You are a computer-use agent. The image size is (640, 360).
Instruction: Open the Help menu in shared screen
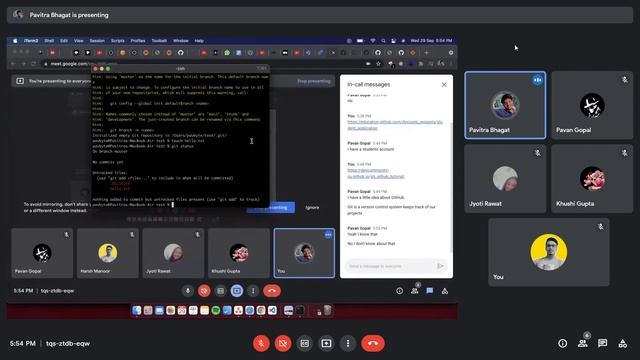[199, 41]
